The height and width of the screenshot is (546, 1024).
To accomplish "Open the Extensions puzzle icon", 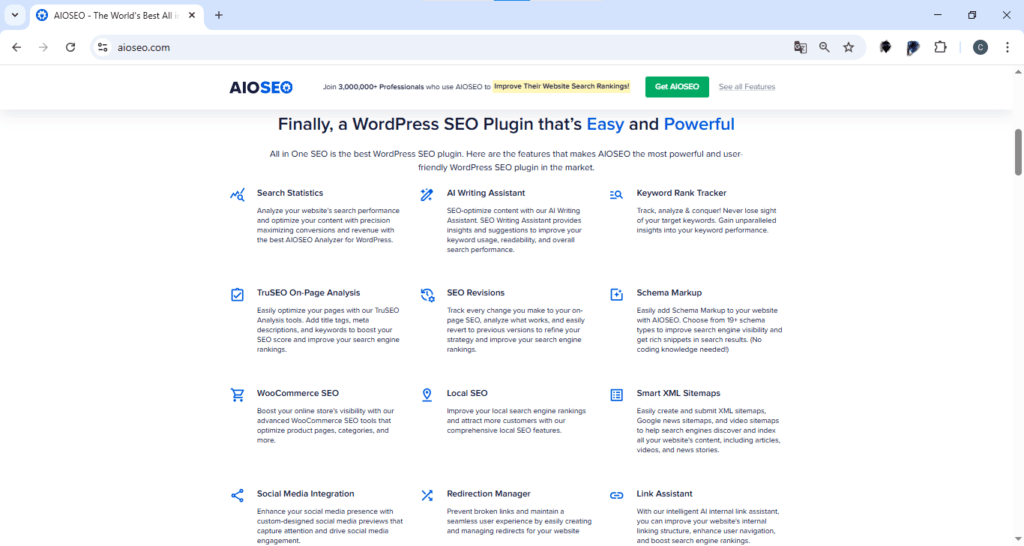I will coord(940,47).
